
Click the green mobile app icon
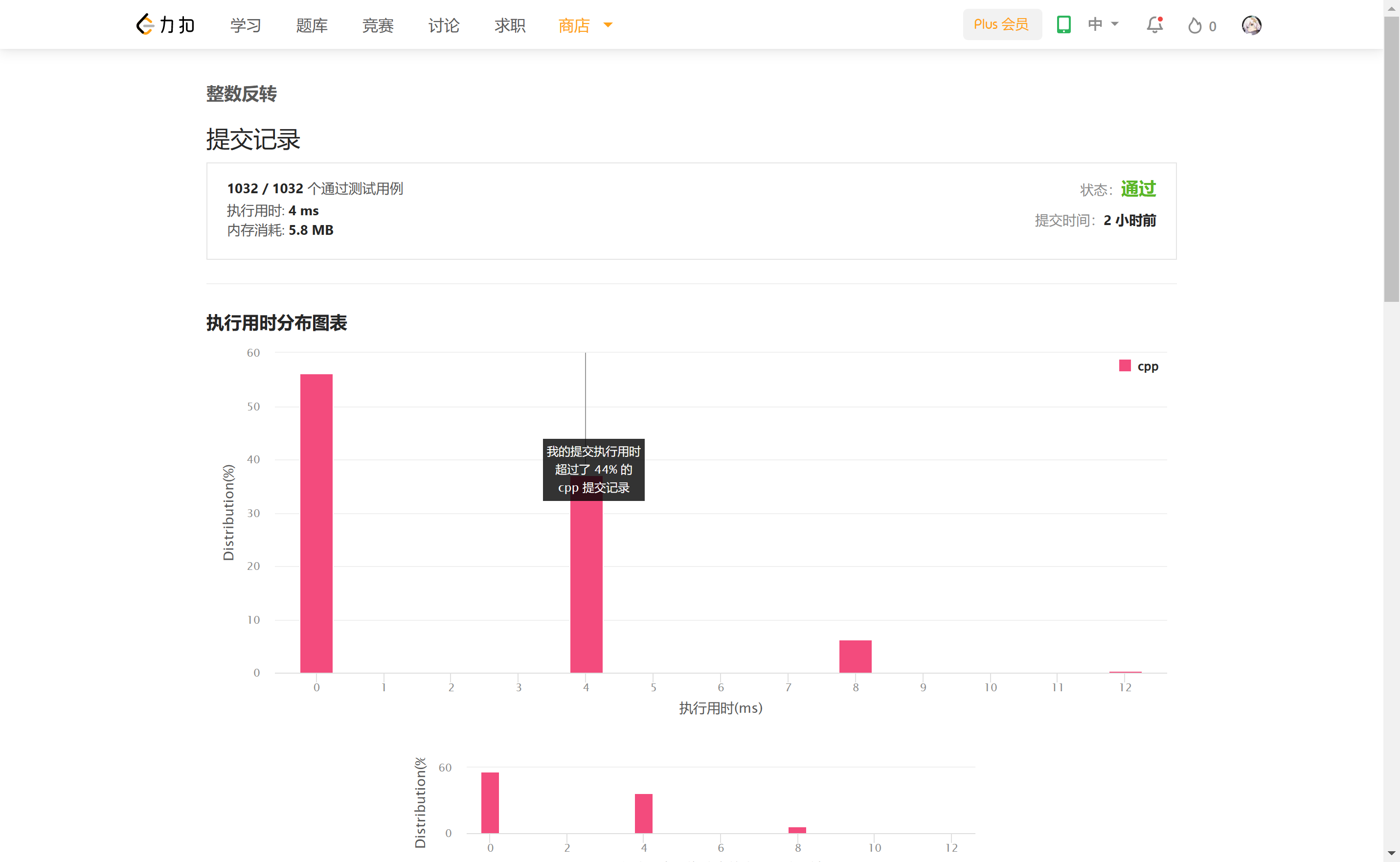click(1063, 24)
